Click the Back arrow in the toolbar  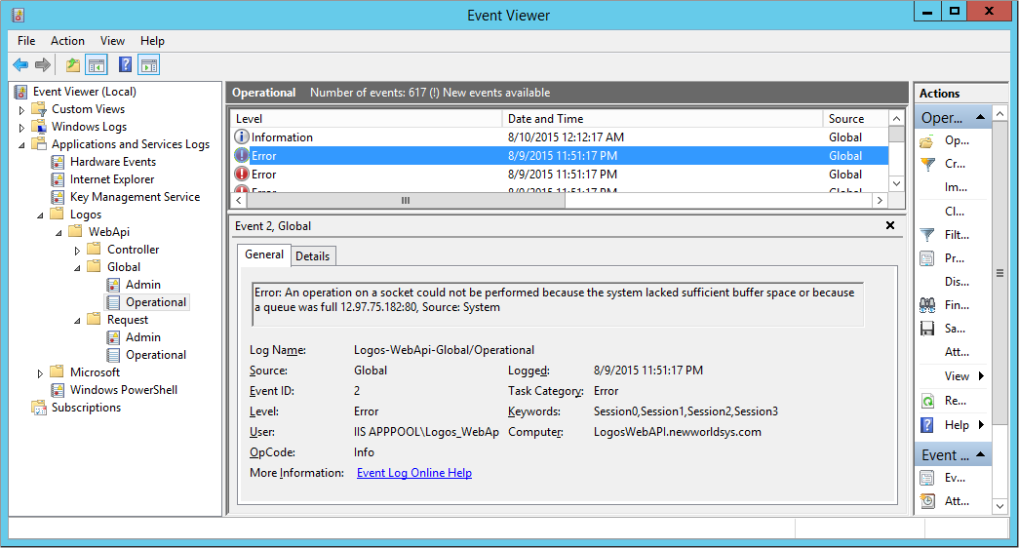[x=21, y=65]
